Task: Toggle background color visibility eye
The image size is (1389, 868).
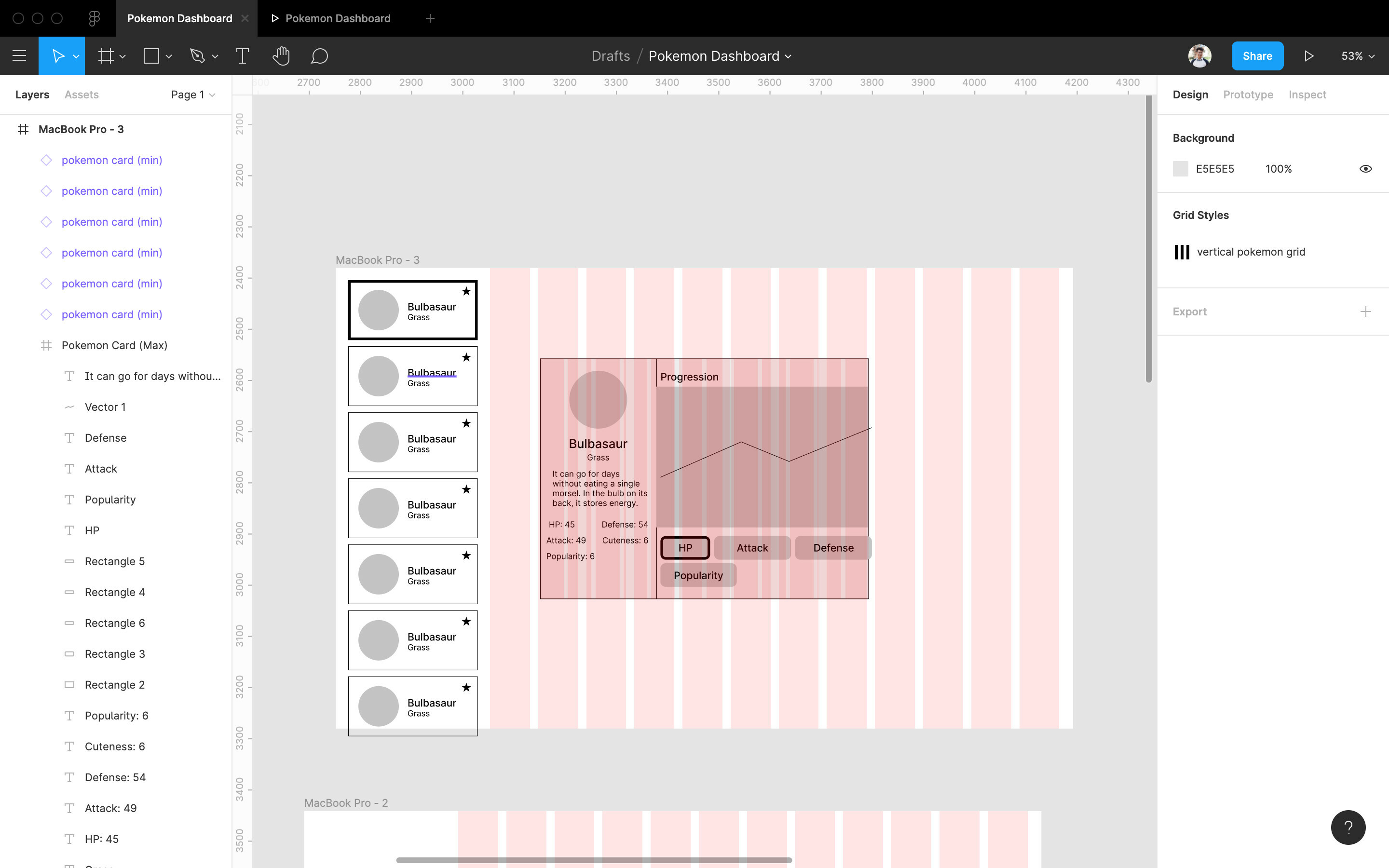Action: (1365, 169)
